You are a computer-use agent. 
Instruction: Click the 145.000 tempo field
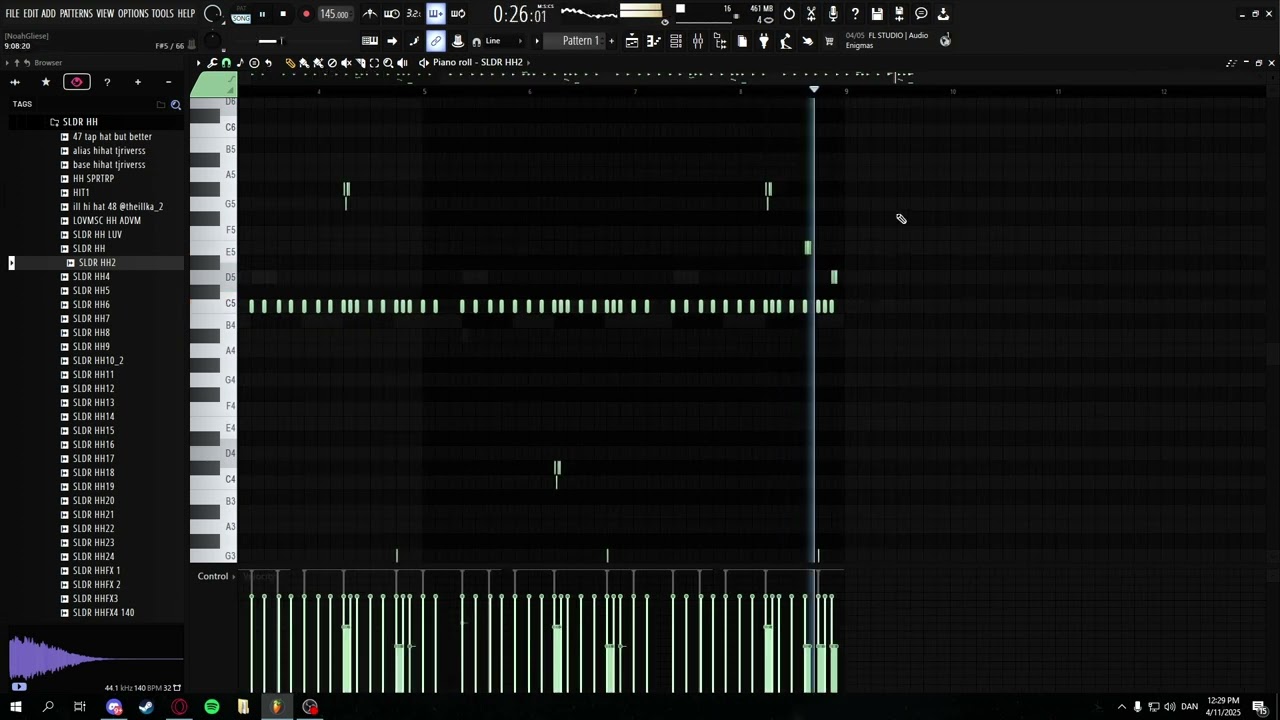(334, 14)
